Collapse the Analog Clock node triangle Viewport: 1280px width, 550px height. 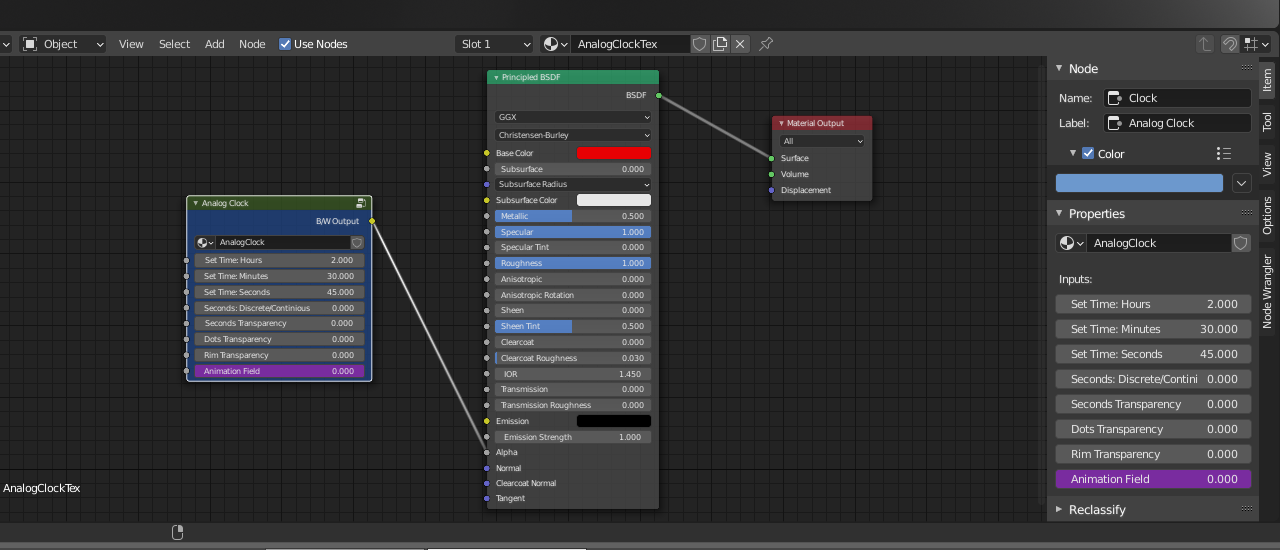195,203
